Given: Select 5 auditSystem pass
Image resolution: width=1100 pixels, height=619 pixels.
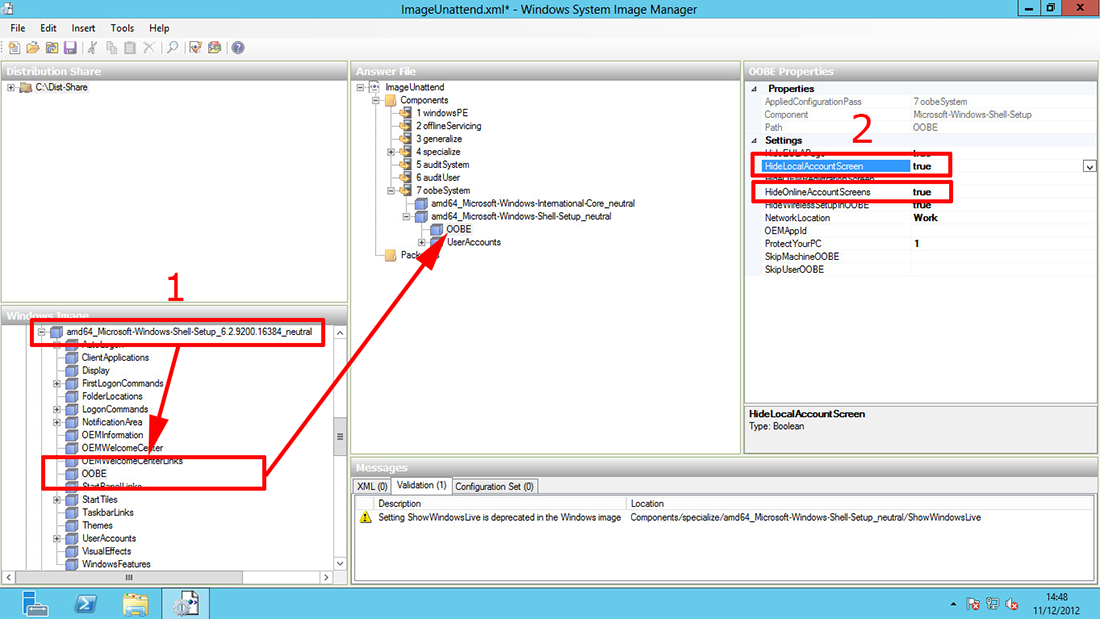Looking at the screenshot, I should (x=443, y=165).
